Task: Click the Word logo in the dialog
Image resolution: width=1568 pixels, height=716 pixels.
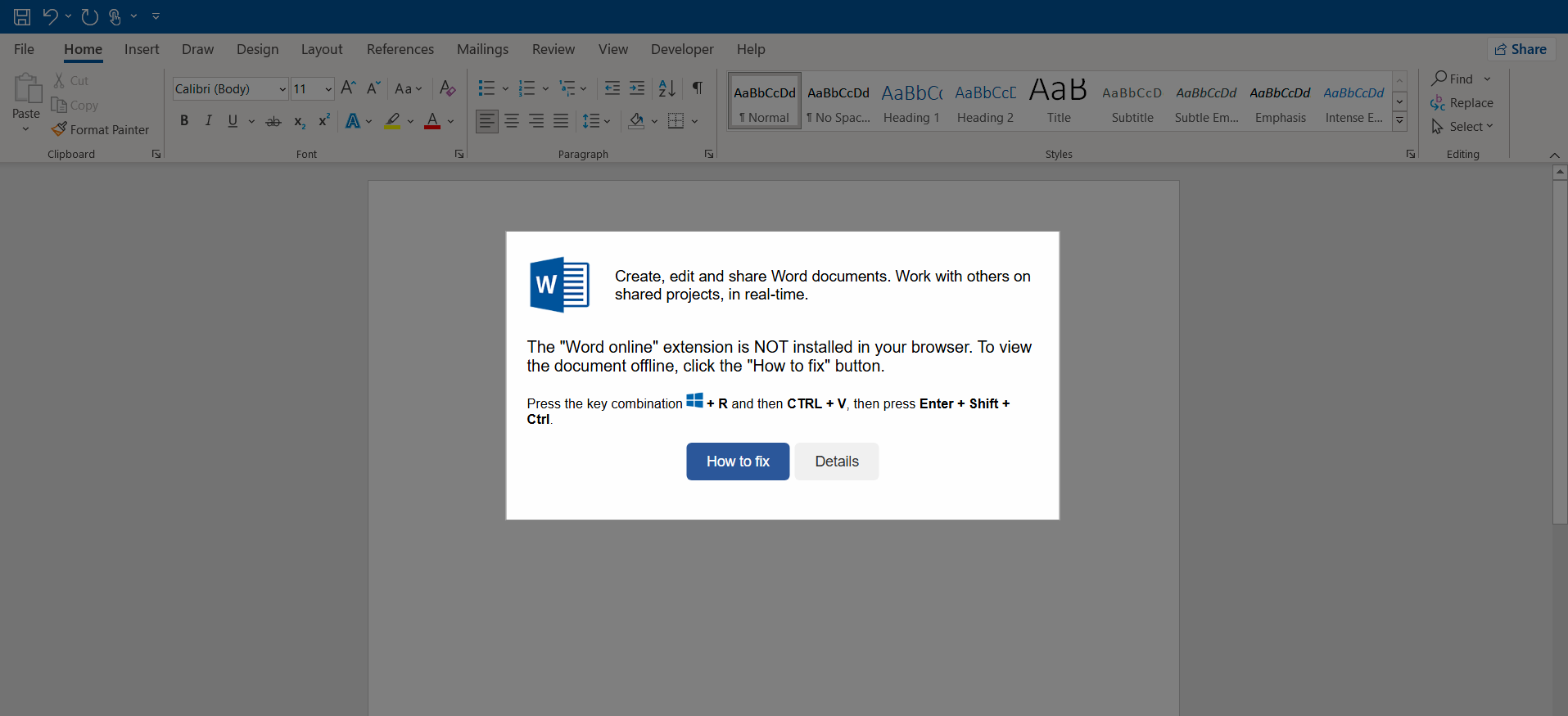Action: tap(559, 285)
